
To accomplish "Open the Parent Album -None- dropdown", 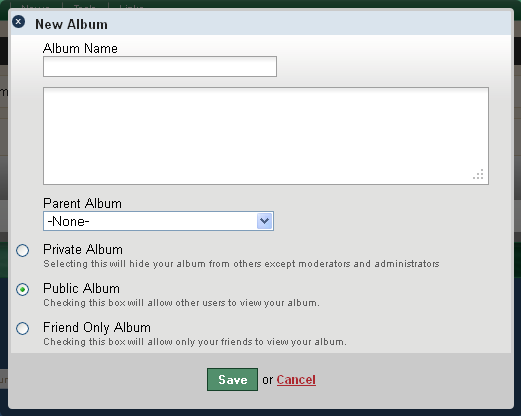I will pyautogui.click(x=158, y=221).
